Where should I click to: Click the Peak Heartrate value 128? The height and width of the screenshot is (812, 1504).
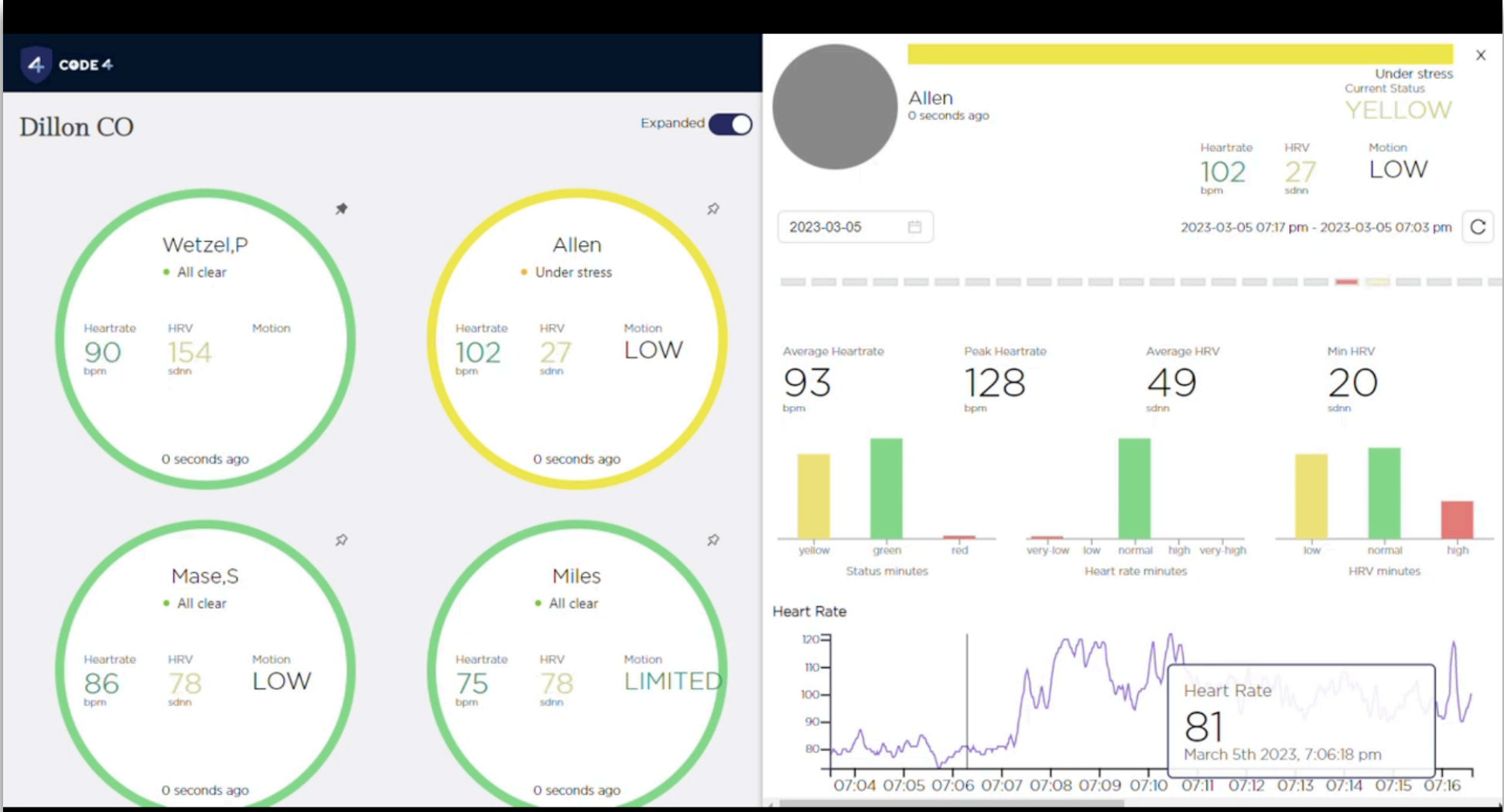point(995,382)
